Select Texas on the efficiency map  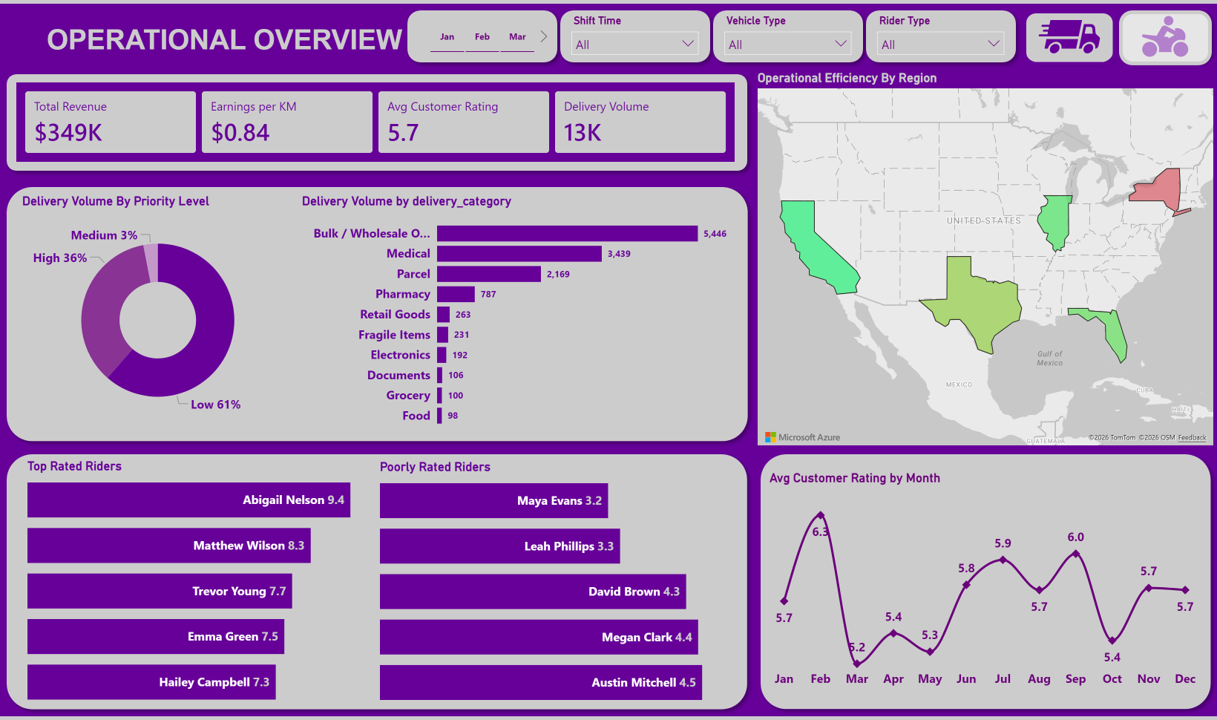(970, 300)
